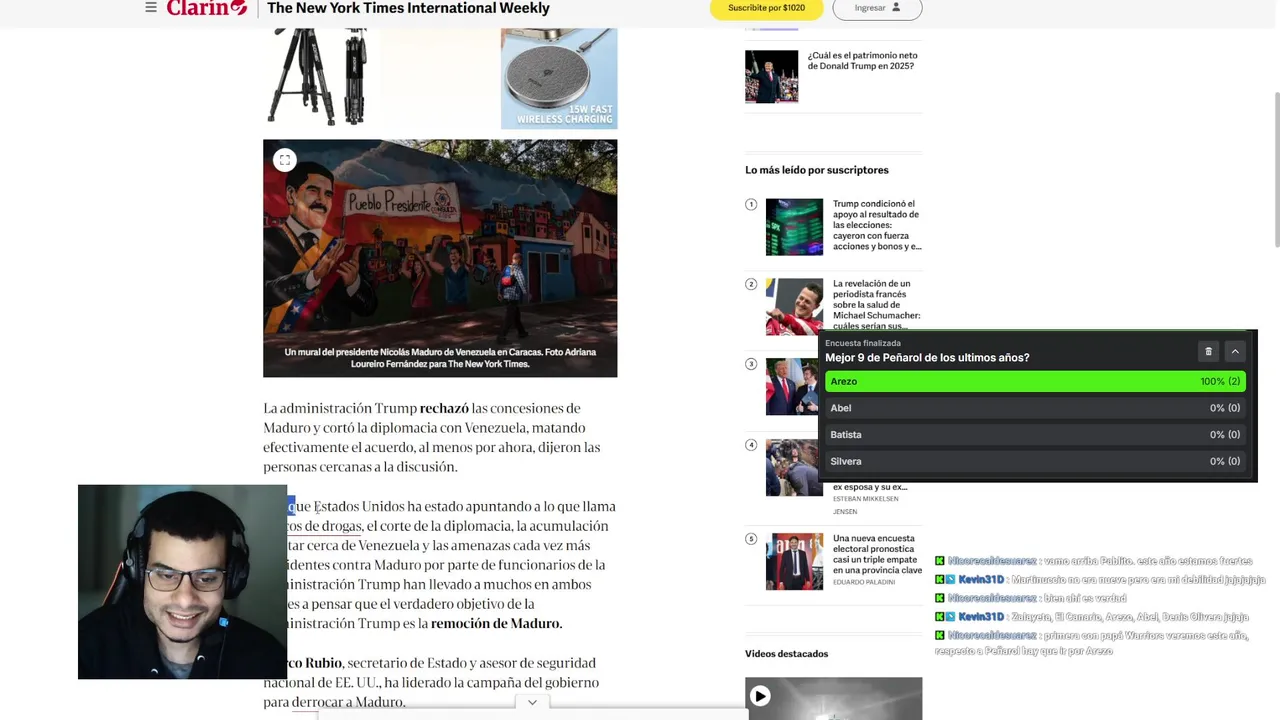Click the number 5 ranking badge

pyautogui.click(x=751, y=539)
